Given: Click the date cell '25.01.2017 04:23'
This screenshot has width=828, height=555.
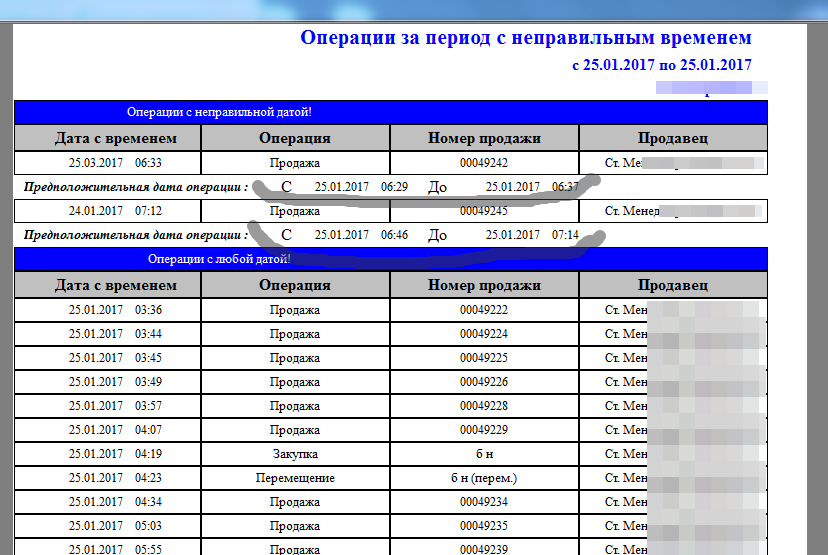Looking at the screenshot, I should [x=108, y=478].
